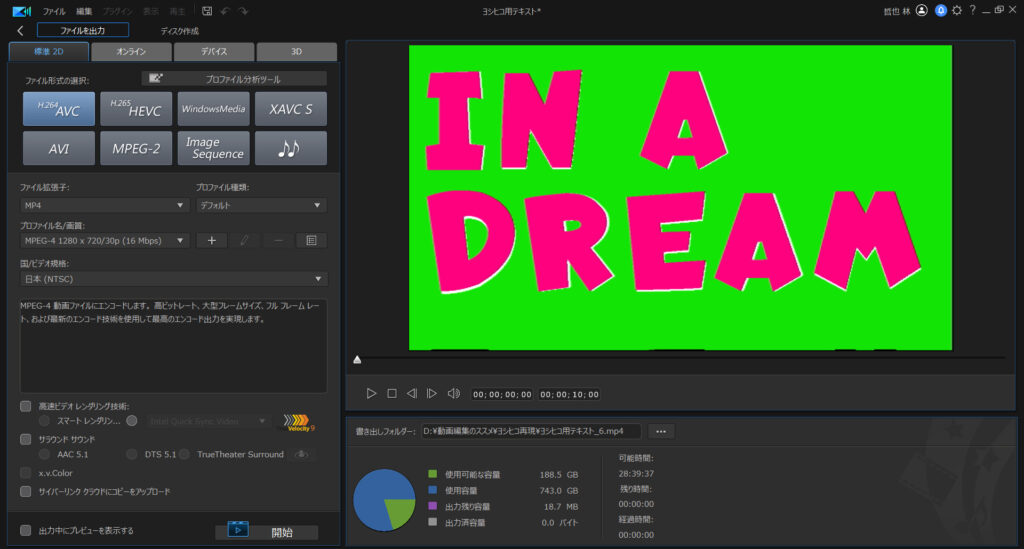Start output with the 開始 button
Image resolution: width=1024 pixels, height=549 pixels.
(267, 532)
